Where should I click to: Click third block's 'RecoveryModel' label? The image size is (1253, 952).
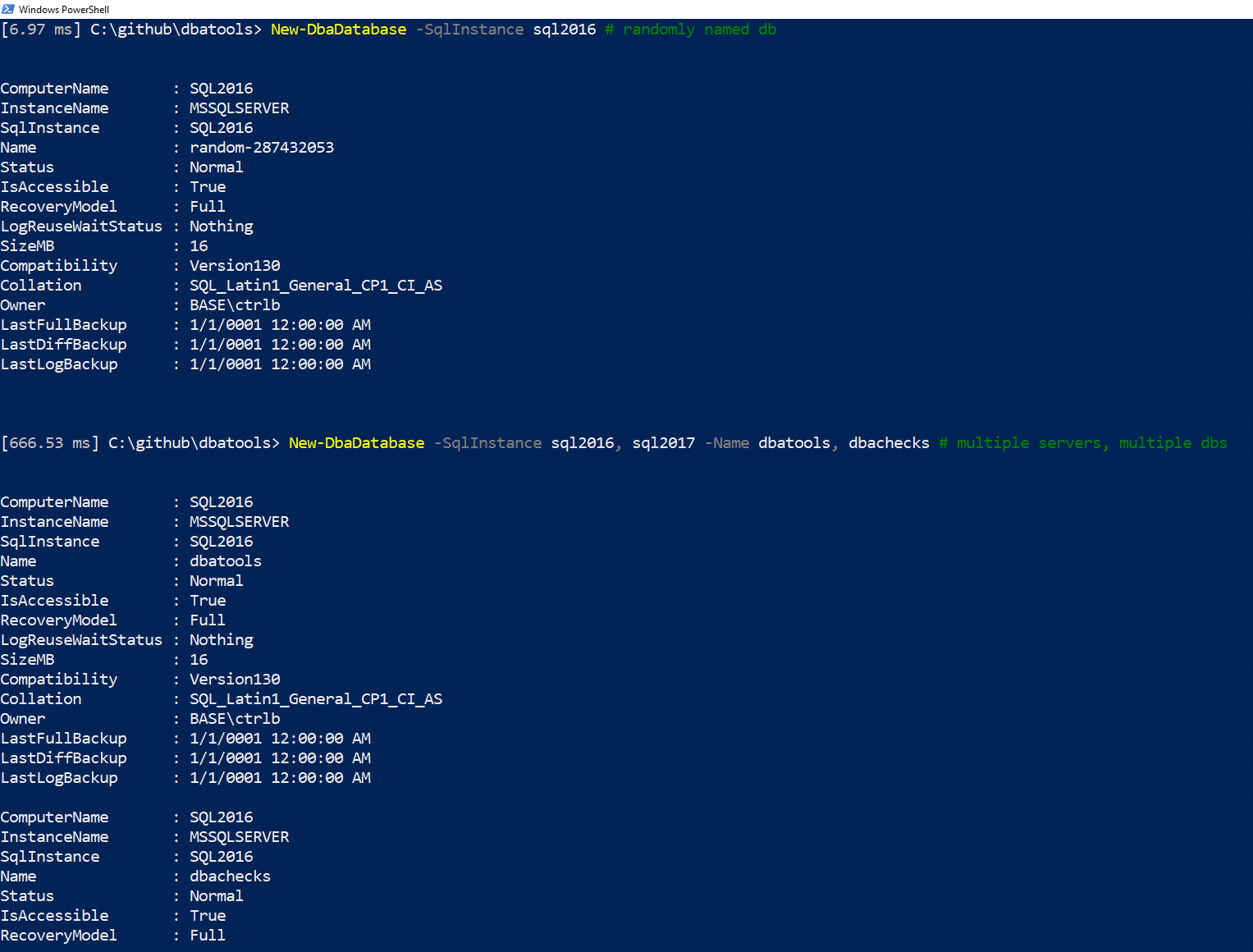[x=59, y=936]
